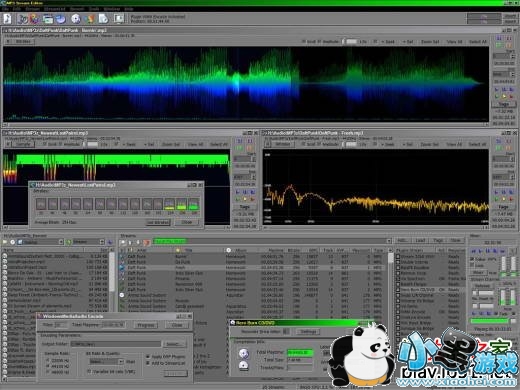Click the Save button above plugin list
Screen dimensions: 520x390
455,240
